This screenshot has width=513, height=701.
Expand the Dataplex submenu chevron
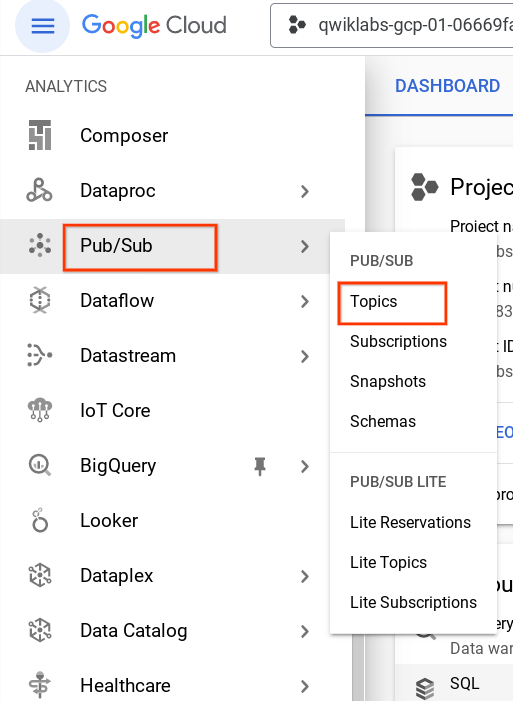point(305,576)
